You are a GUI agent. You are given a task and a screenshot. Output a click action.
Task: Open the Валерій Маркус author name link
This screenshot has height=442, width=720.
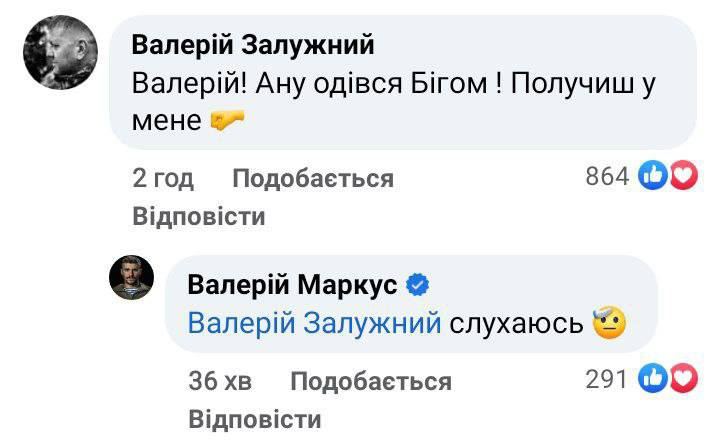[293, 286]
